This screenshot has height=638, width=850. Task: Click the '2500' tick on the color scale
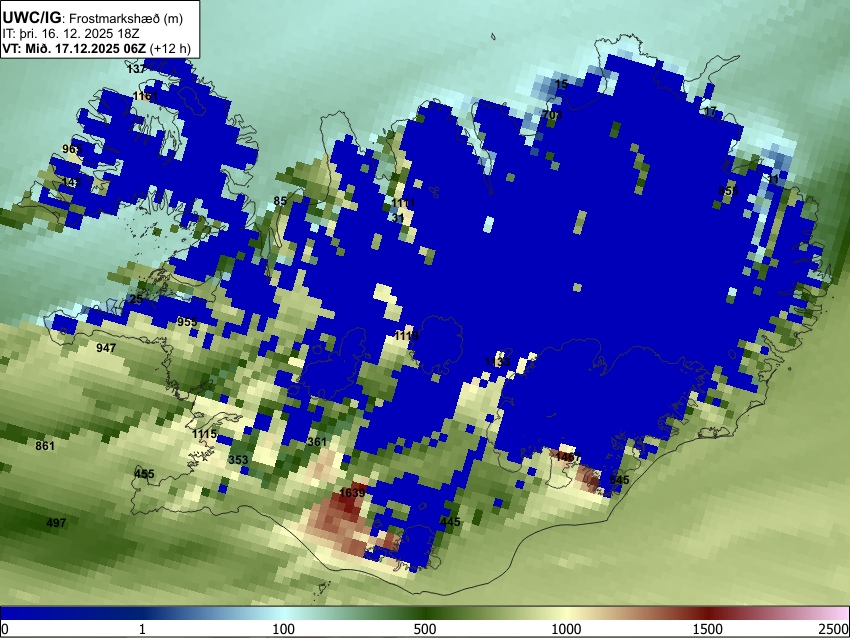[x=834, y=629]
